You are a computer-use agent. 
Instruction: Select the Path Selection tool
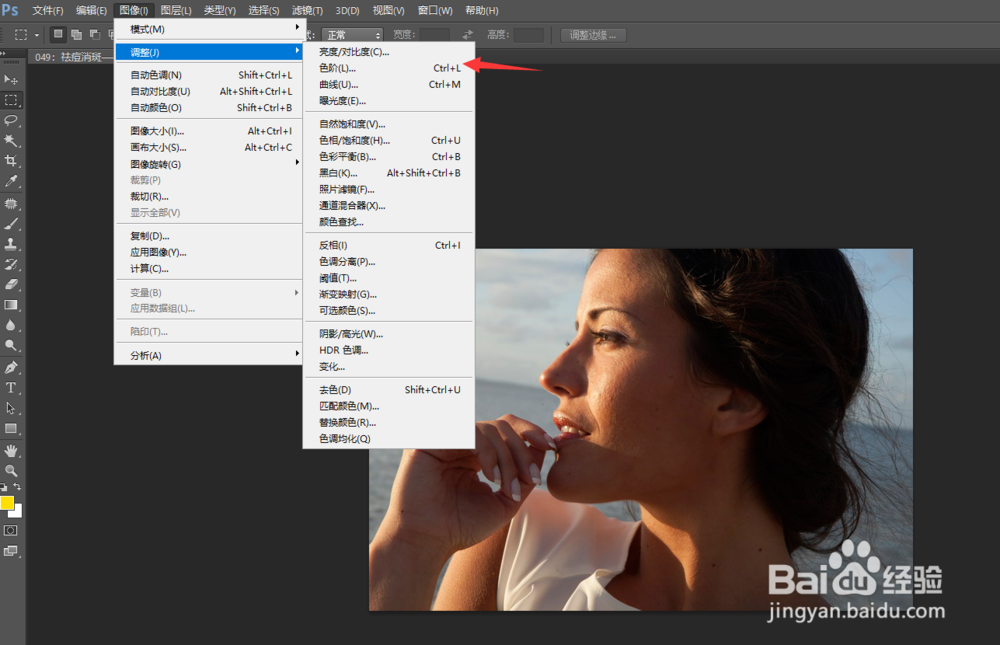[x=11, y=408]
